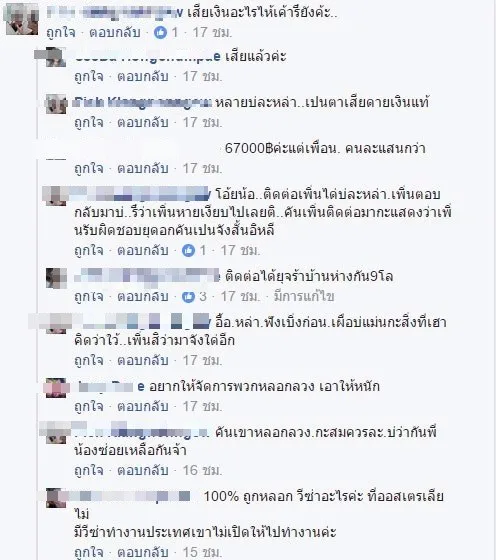The image size is (496, 560).
Task: Click like reaction icon on โอ้ยน้อ comment
Action: [x=188, y=250]
